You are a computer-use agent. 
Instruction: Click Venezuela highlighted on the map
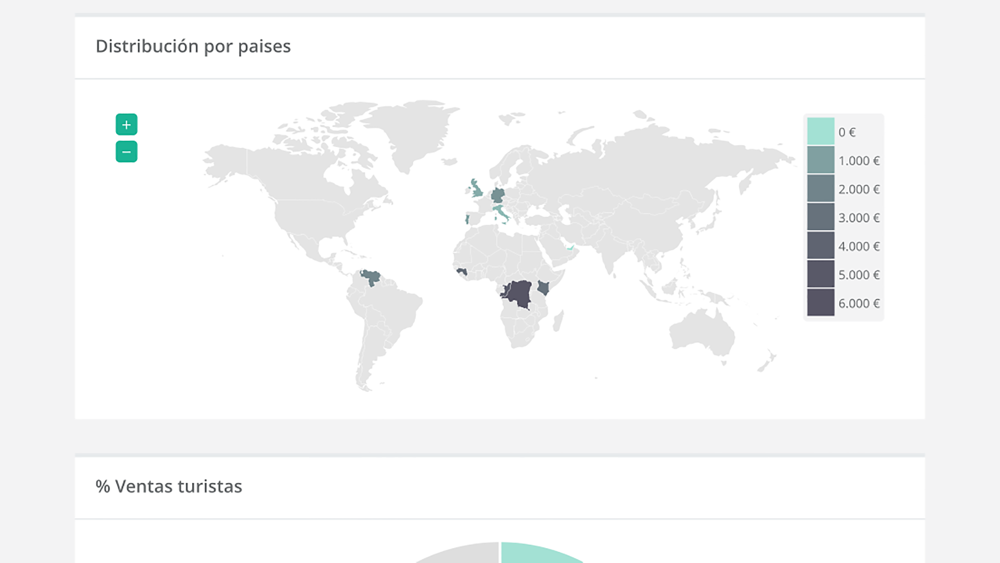pos(371,277)
